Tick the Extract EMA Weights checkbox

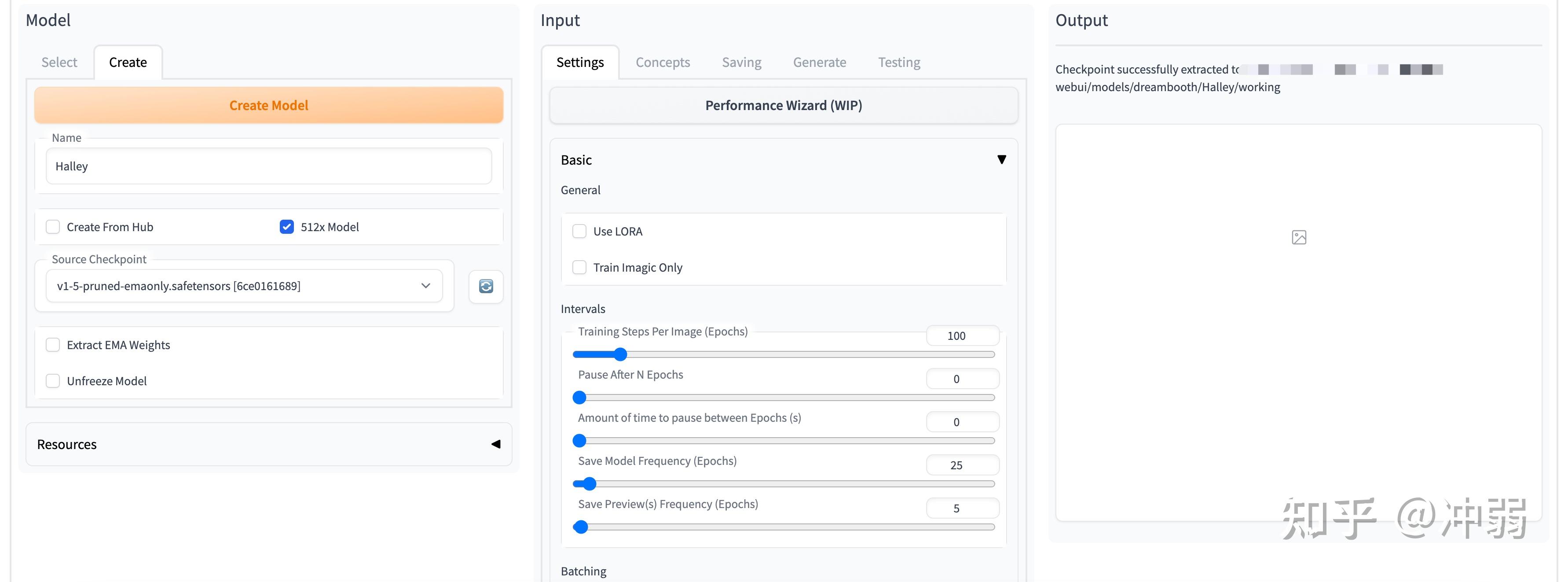[x=53, y=345]
